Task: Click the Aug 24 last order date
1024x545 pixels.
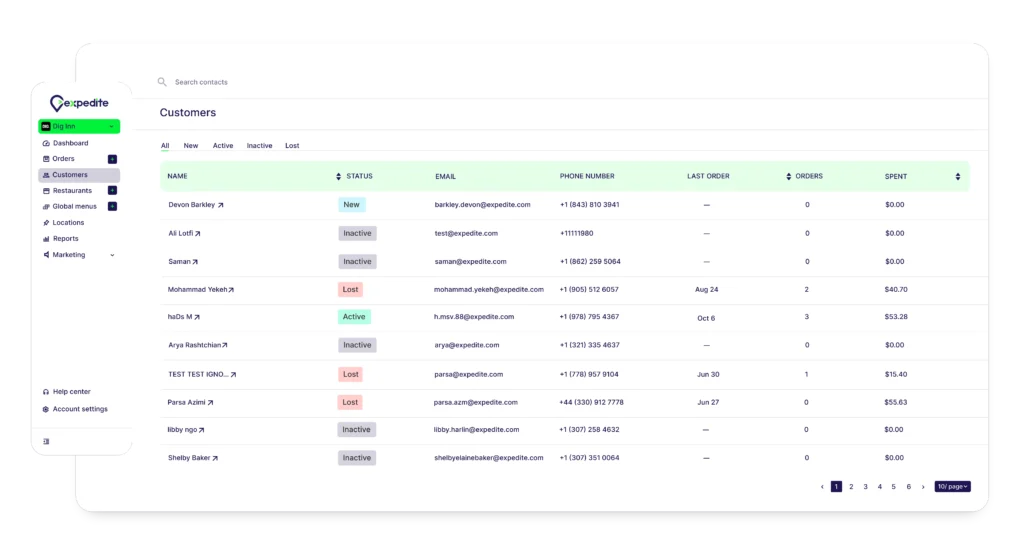Action: pos(707,289)
